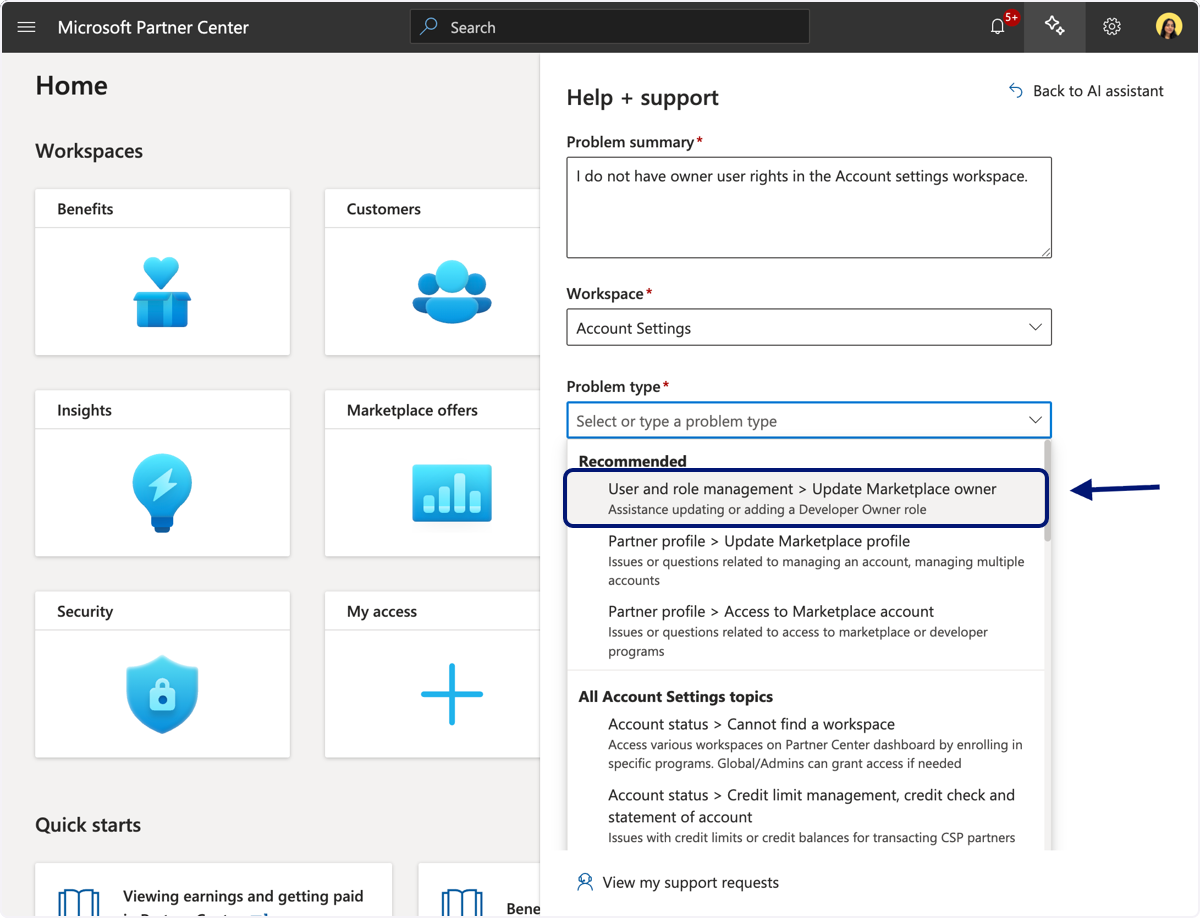This screenshot has width=1200, height=918.
Task: Select Cannot find a workspace option
Action: point(806,743)
